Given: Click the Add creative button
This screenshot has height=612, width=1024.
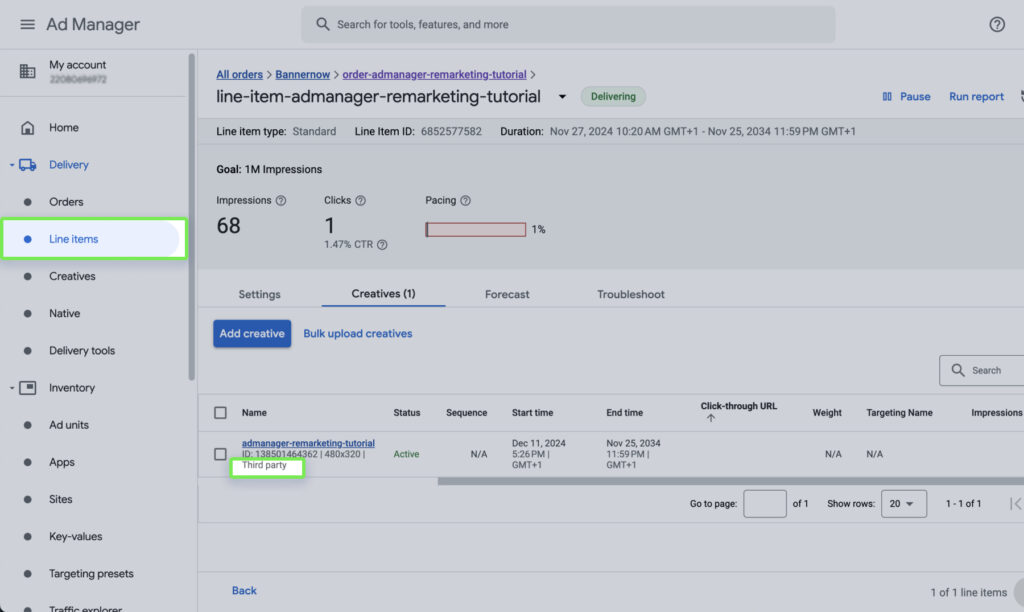Looking at the screenshot, I should click(x=252, y=334).
